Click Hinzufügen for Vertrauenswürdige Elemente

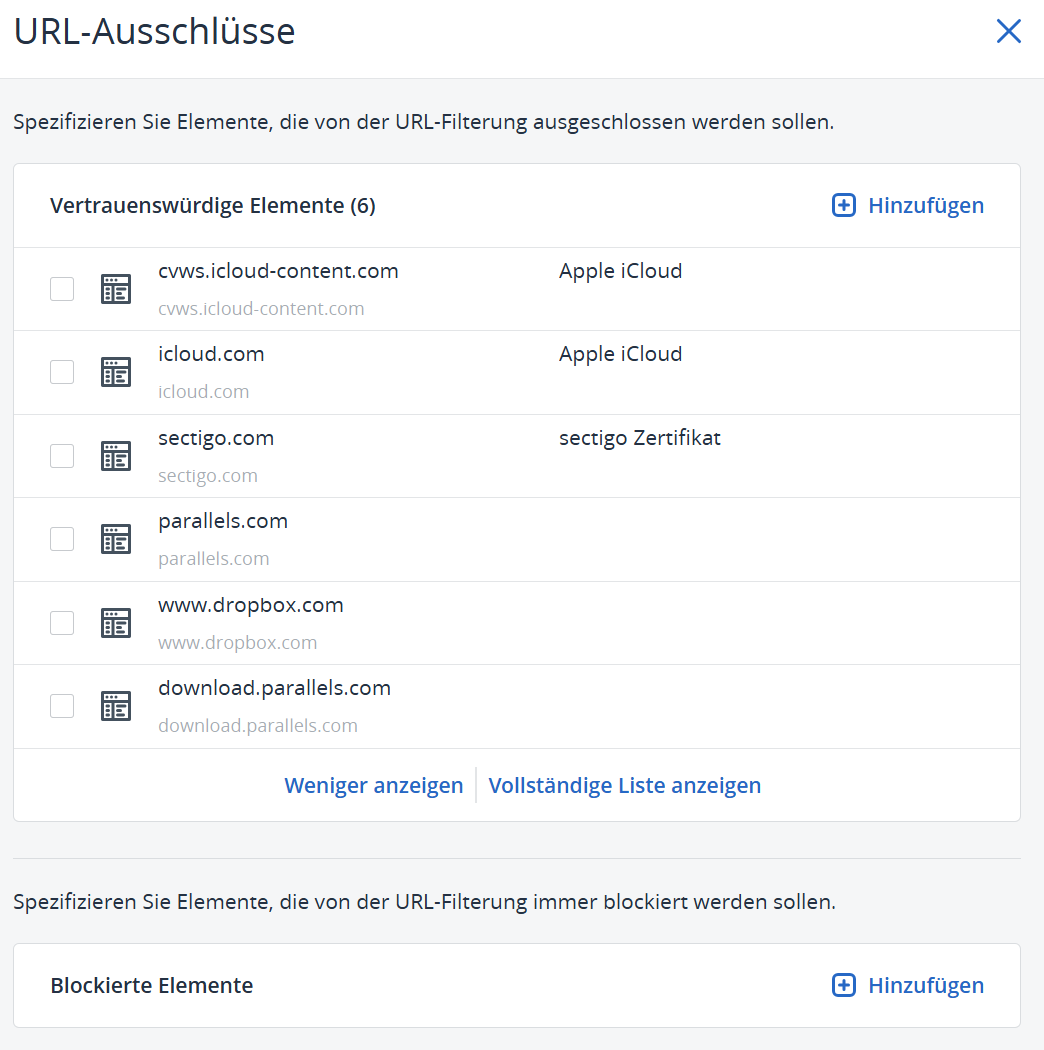925,205
